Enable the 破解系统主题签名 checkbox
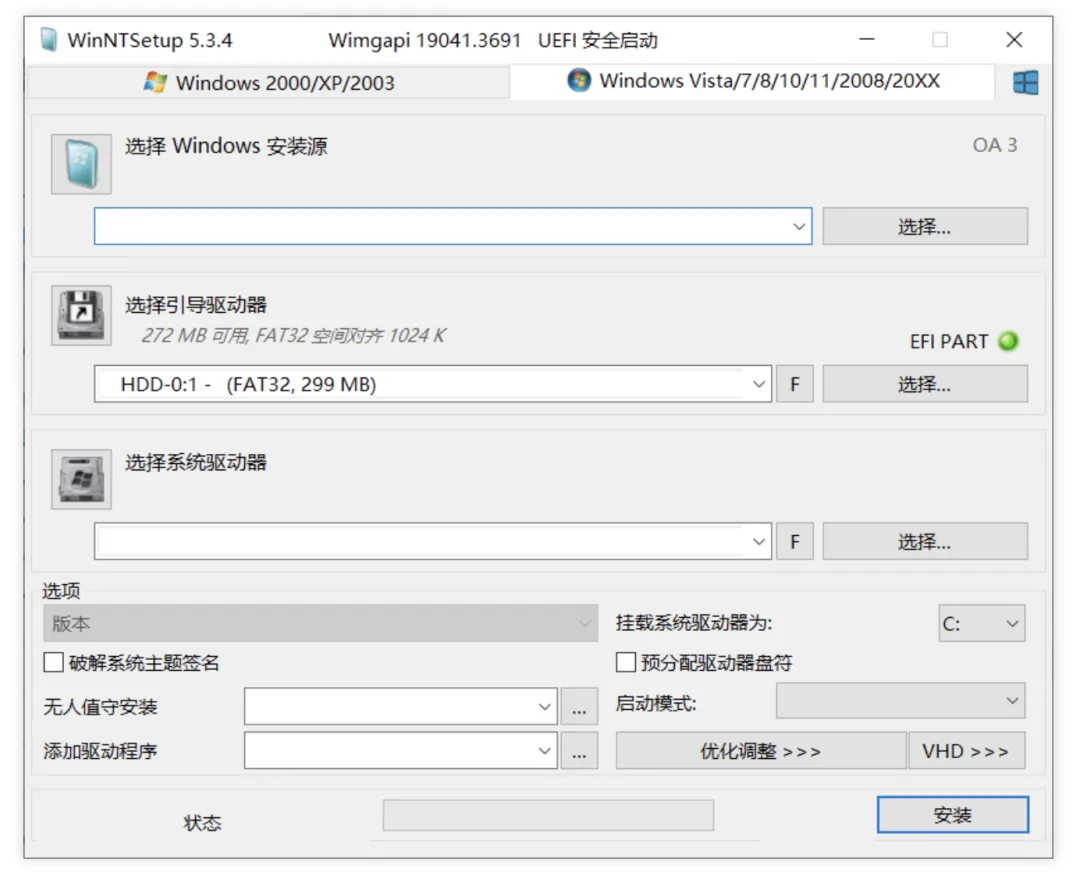The width and height of the screenshot is (1080, 872). tap(53, 663)
